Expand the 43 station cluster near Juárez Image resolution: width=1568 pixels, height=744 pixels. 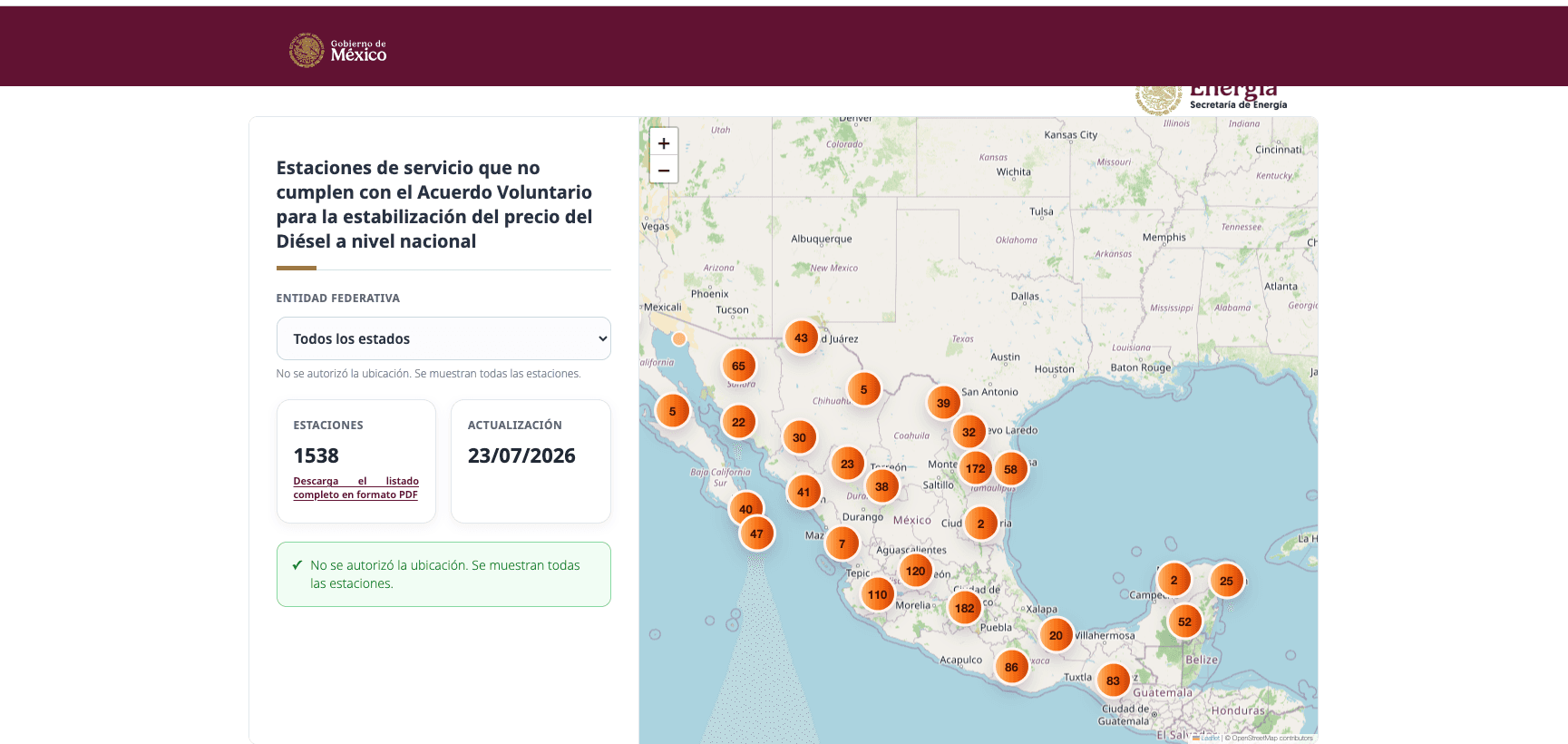(x=801, y=338)
